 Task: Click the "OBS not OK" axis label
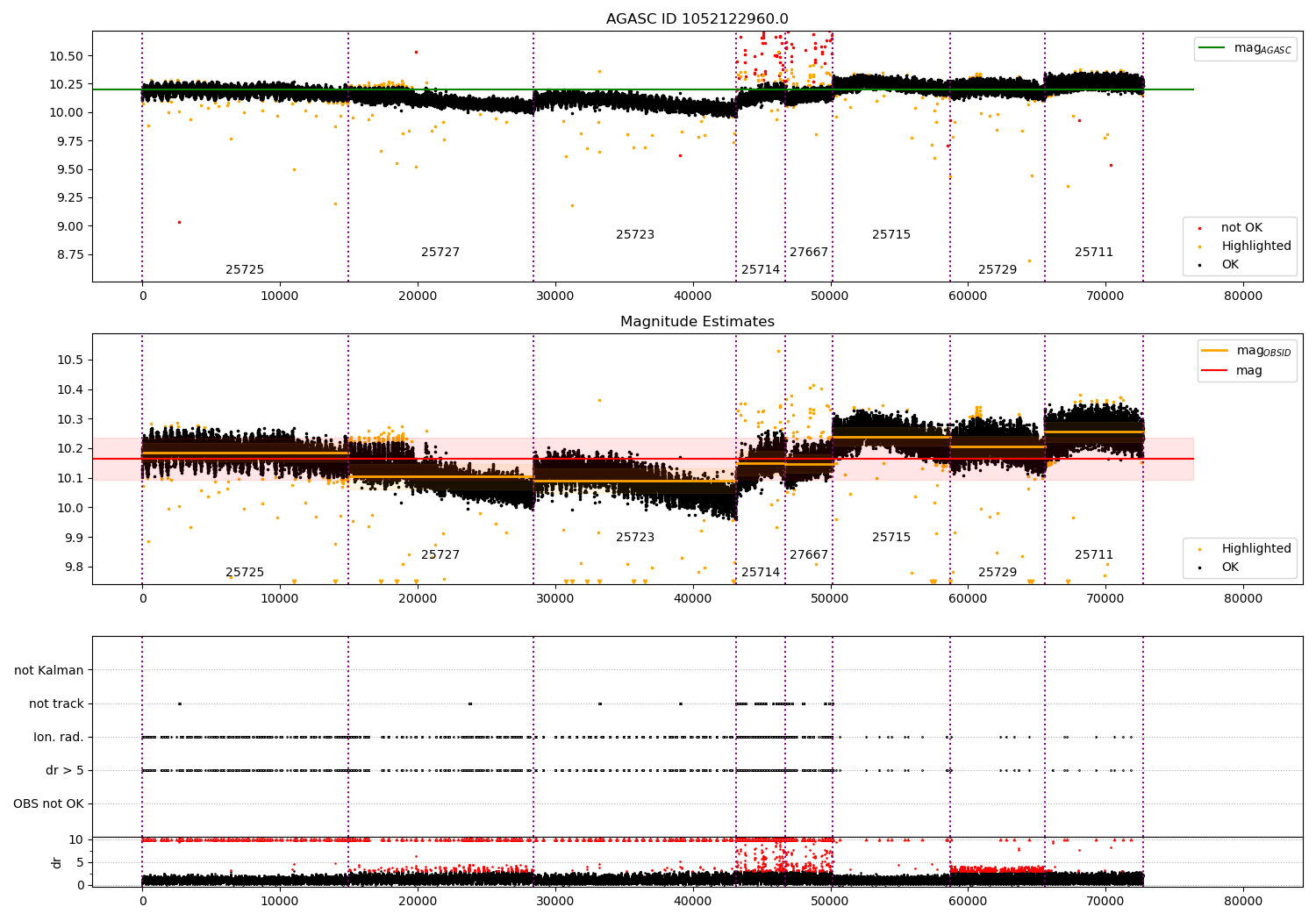(x=48, y=804)
